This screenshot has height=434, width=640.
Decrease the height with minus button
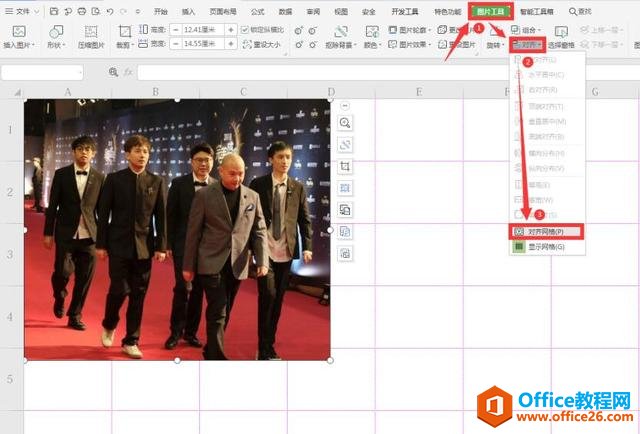[x=176, y=29]
